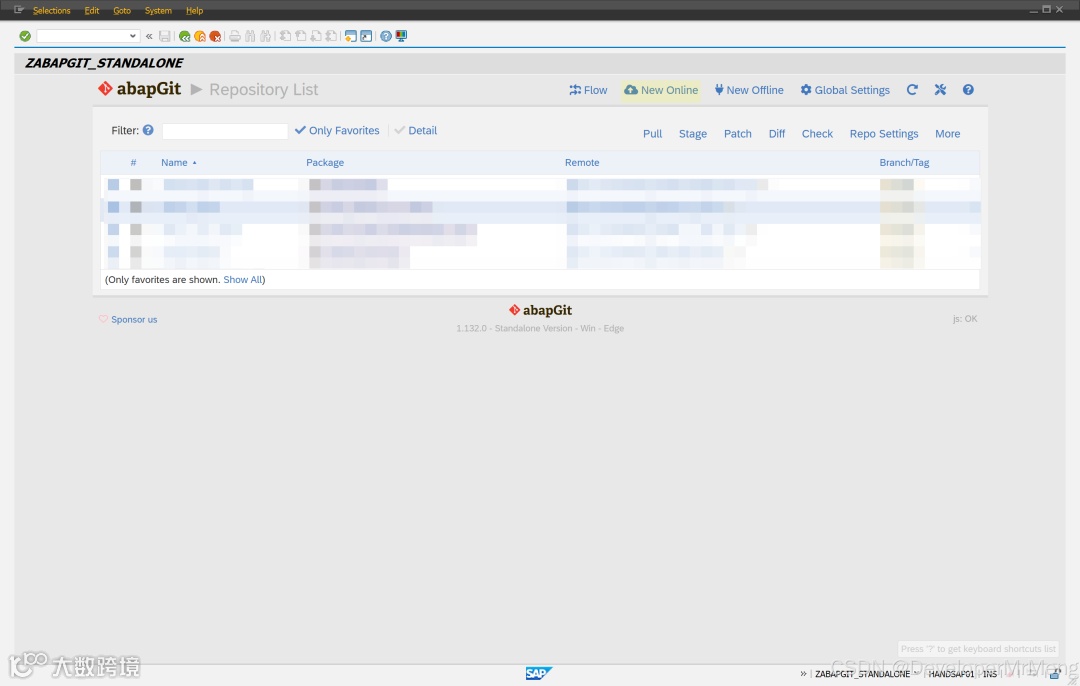This screenshot has height=686, width=1080.
Task: Expand the More dropdown menu
Action: pos(948,134)
